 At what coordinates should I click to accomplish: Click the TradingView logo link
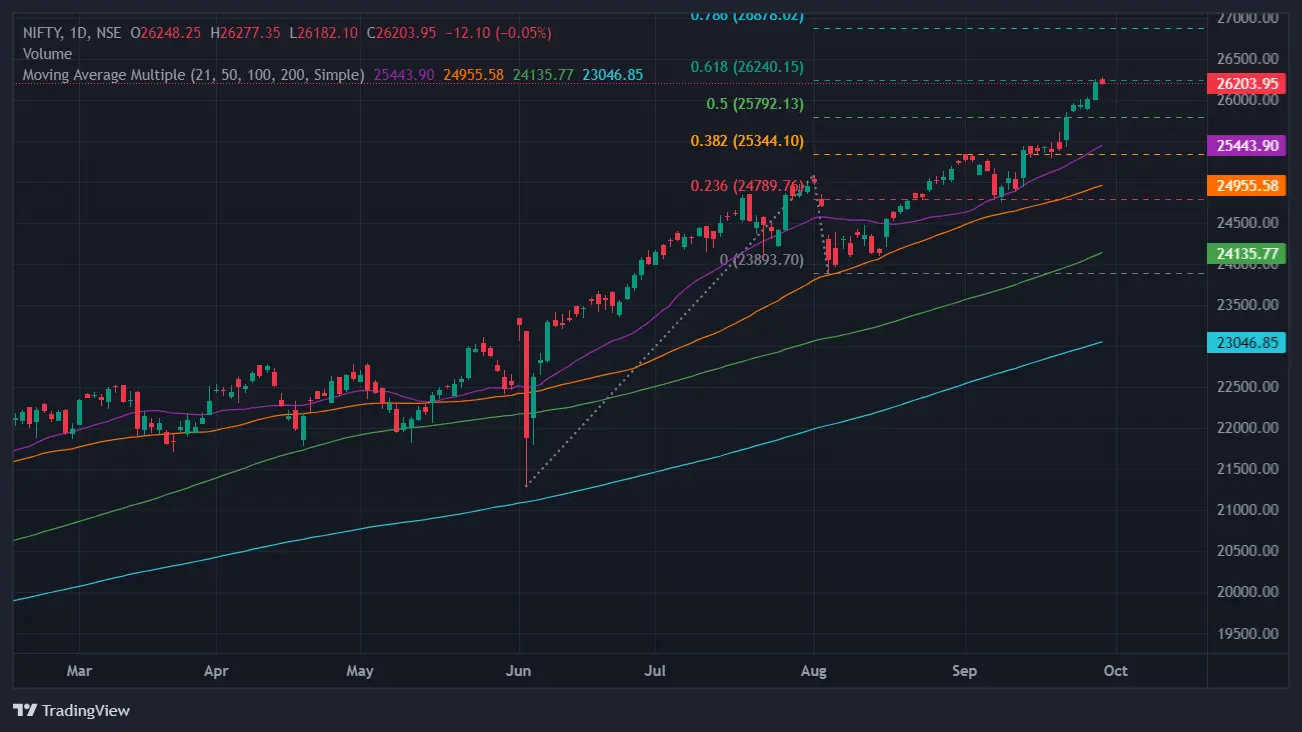coord(71,711)
